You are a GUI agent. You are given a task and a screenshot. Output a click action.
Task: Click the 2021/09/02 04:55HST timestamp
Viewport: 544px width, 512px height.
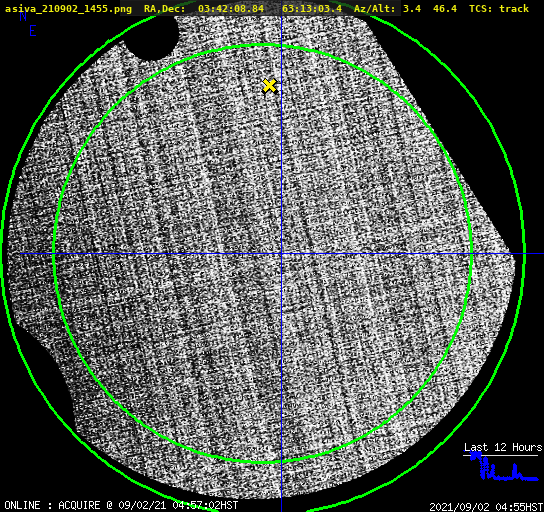[x=486, y=507]
